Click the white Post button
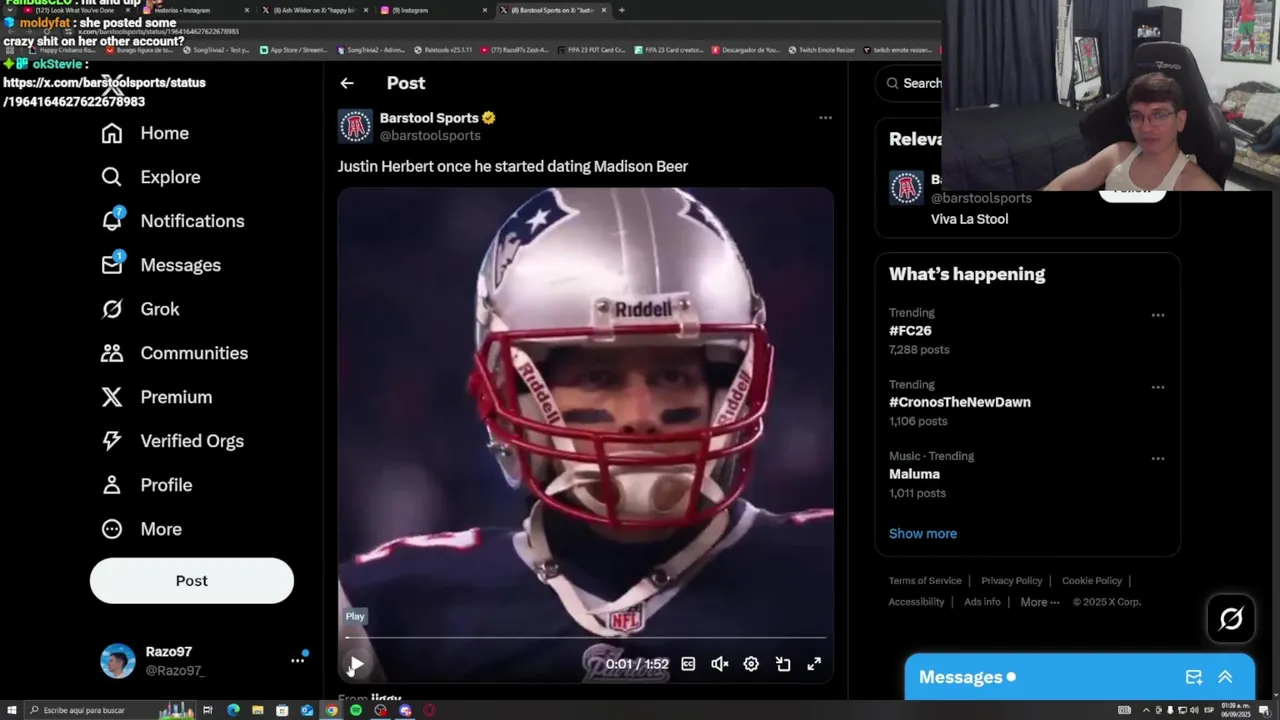1280x720 pixels. (192, 581)
